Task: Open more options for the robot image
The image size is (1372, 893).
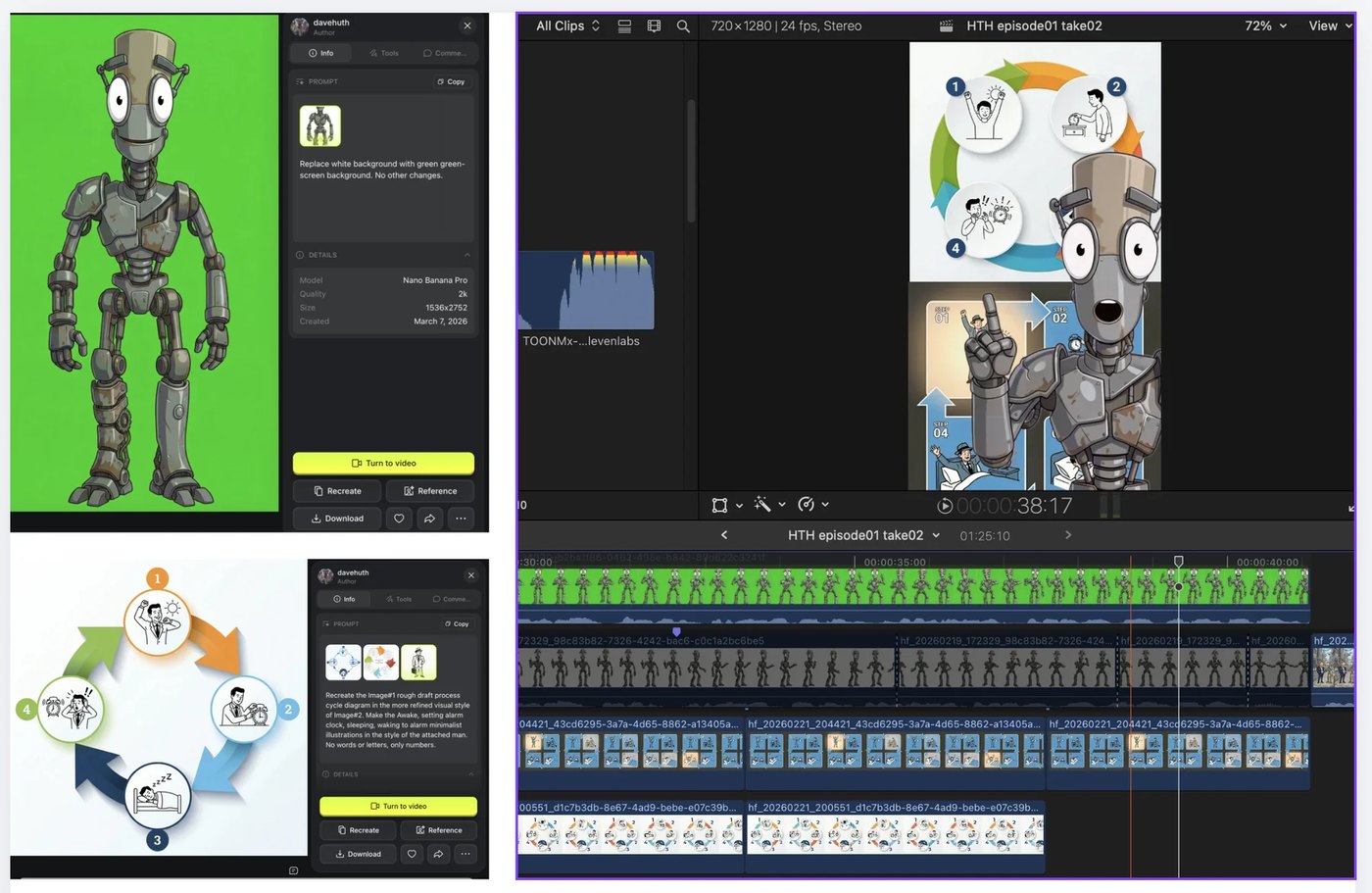Action: point(461,519)
